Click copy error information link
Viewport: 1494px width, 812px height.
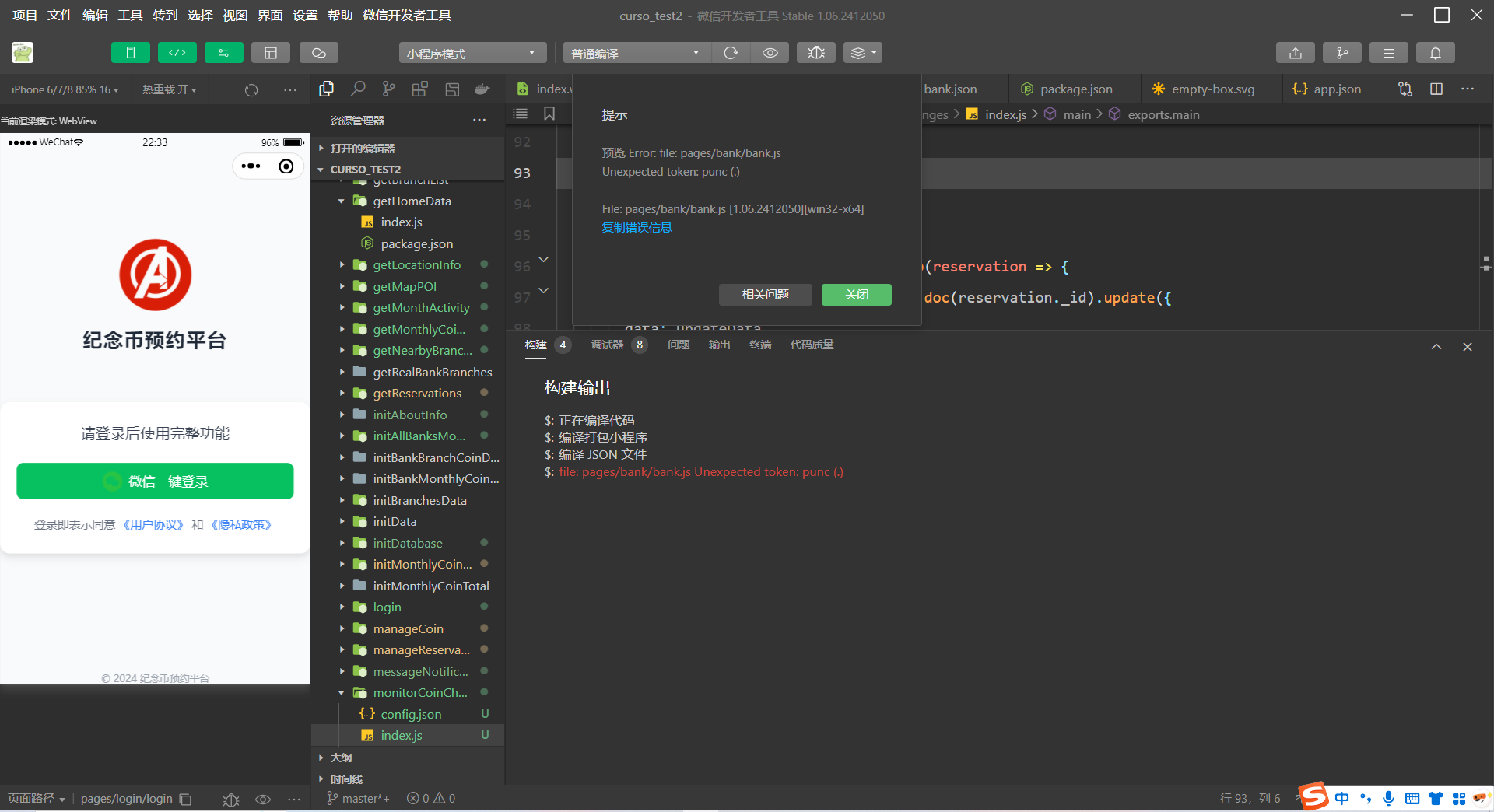(x=637, y=227)
